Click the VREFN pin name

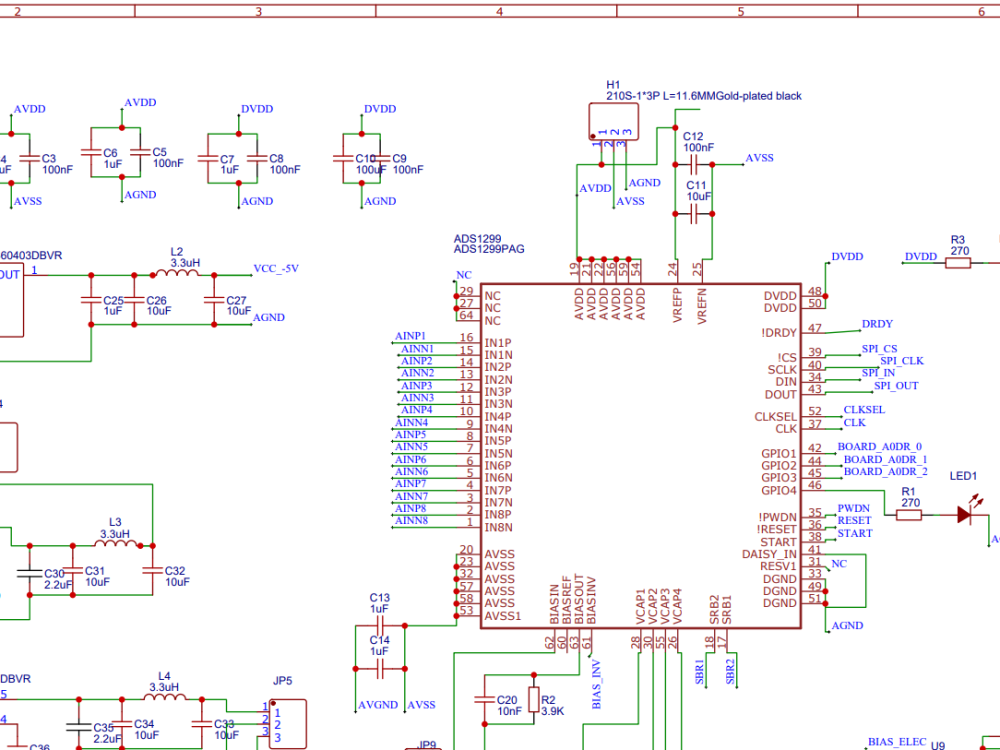pos(702,306)
